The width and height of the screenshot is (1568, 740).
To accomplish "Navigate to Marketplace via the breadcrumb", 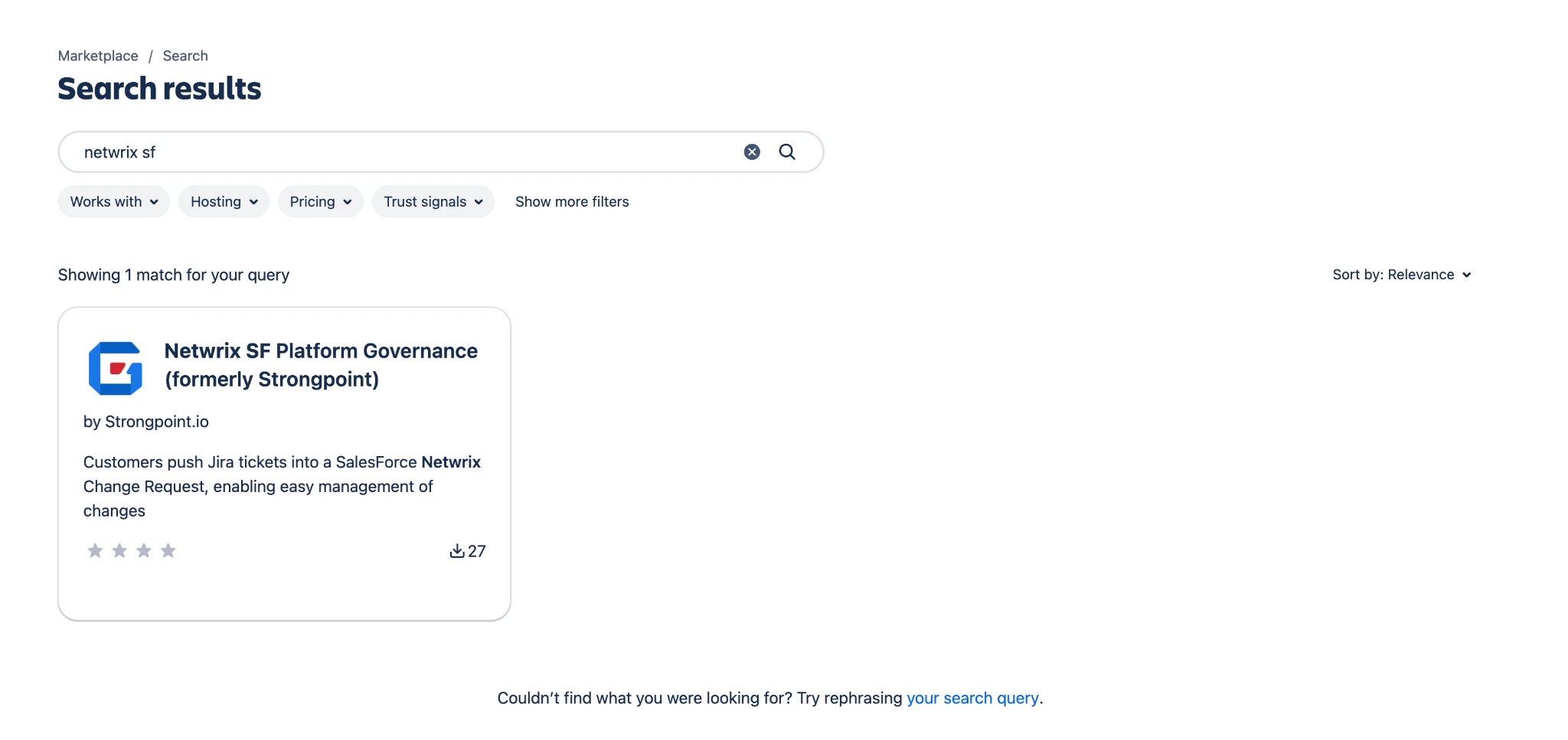I will click(x=98, y=55).
